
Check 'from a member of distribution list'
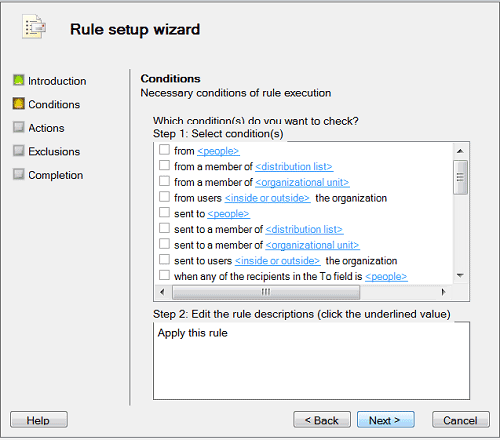click(164, 165)
